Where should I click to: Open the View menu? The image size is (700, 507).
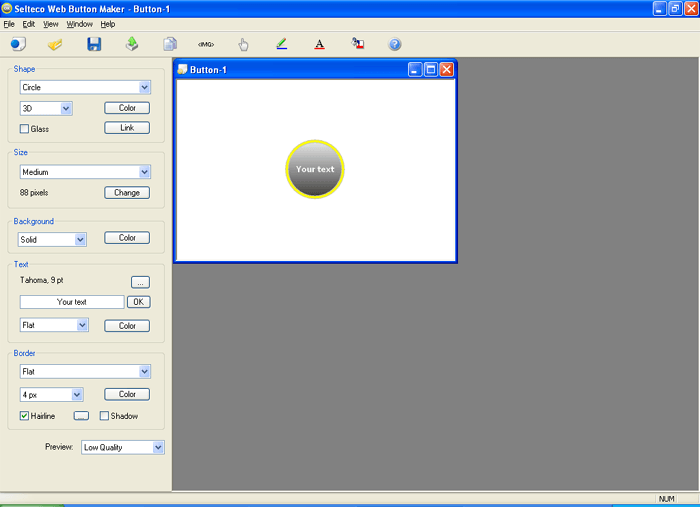[x=50, y=24]
